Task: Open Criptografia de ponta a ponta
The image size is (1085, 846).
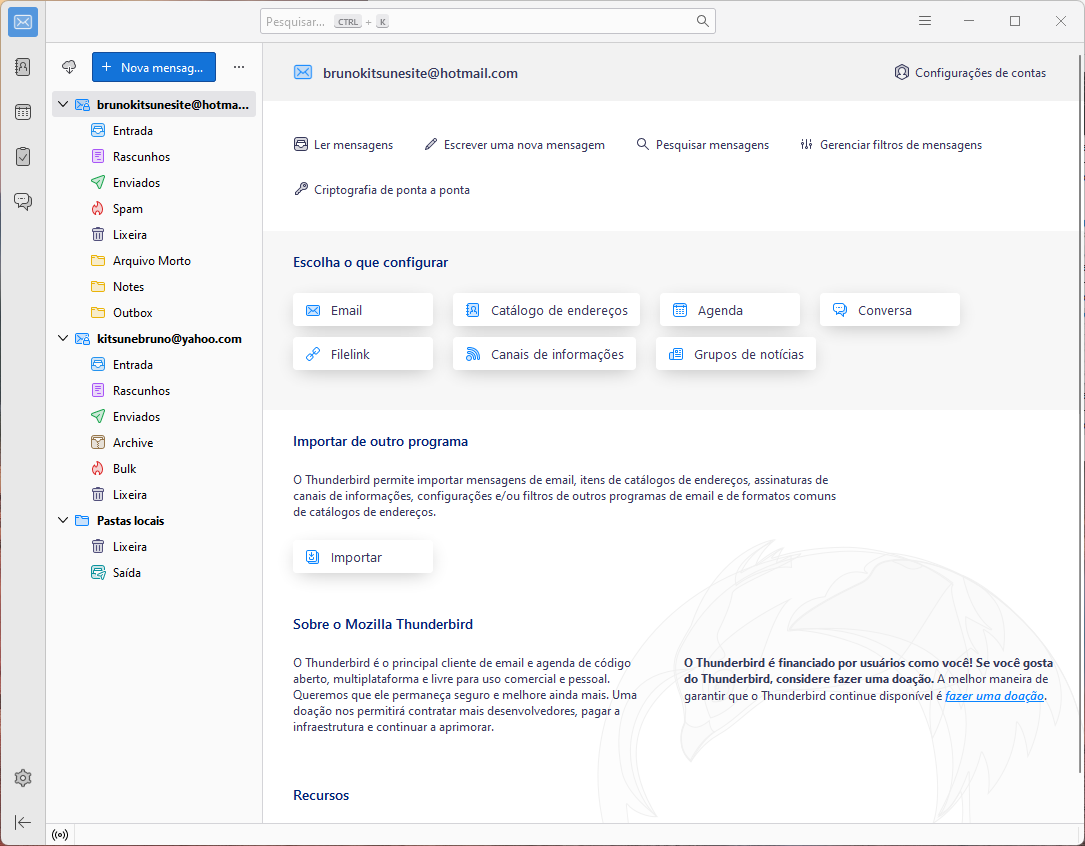Action: click(381, 190)
